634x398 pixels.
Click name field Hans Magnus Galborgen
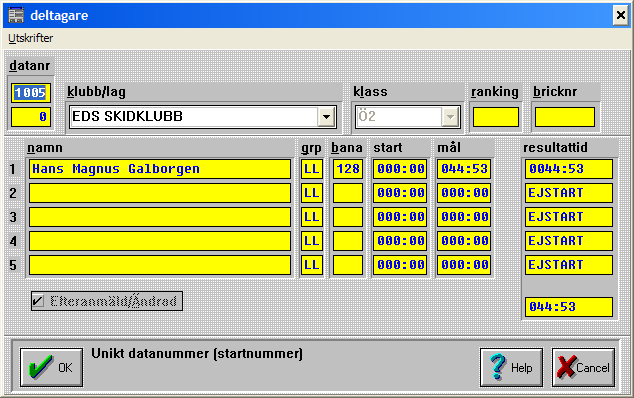pyautogui.click(x=160, y=169)
